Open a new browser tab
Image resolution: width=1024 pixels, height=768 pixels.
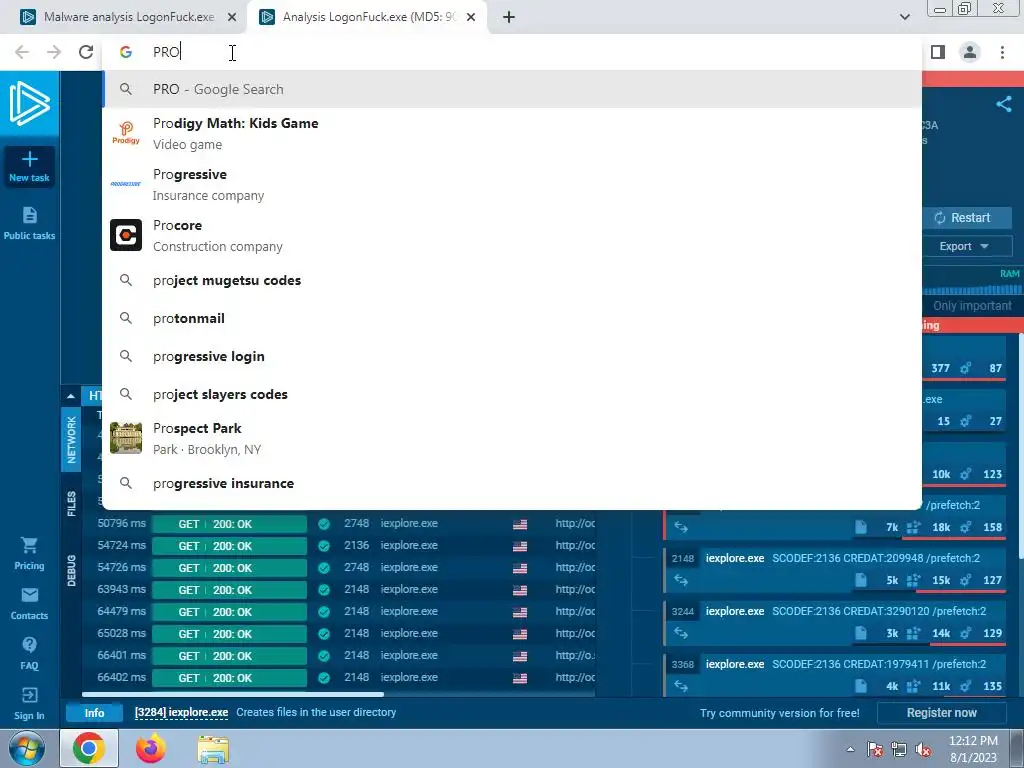[509, 18]
